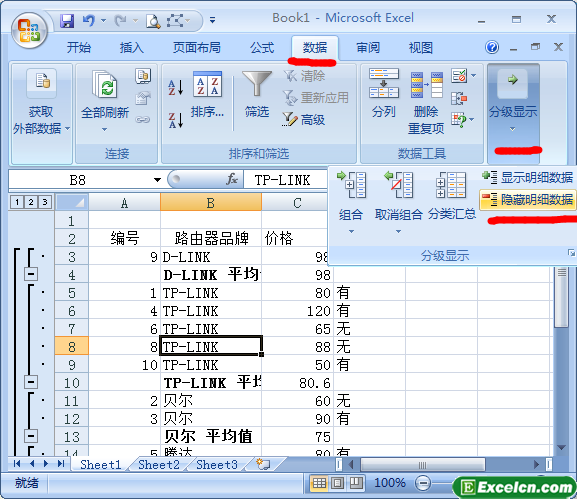The image size is (577, 499).
Task: Click the Subtotal (分类汇总) icon
Action: click(x=451, y=185)
